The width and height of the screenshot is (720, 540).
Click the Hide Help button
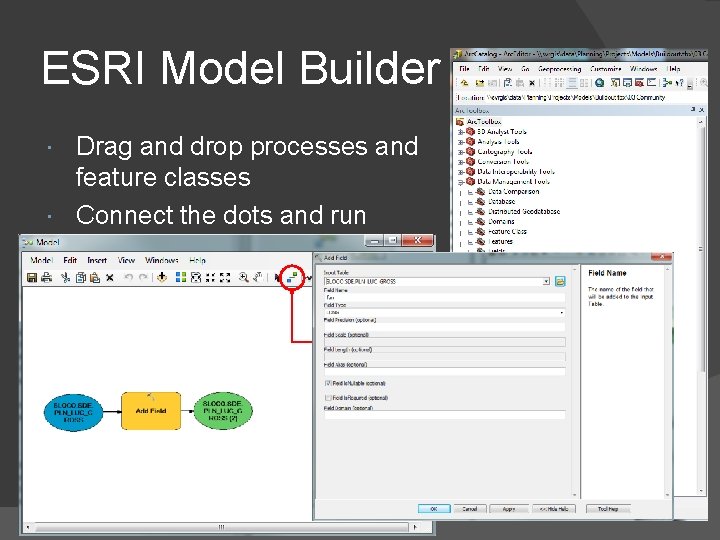pos(554,509)
